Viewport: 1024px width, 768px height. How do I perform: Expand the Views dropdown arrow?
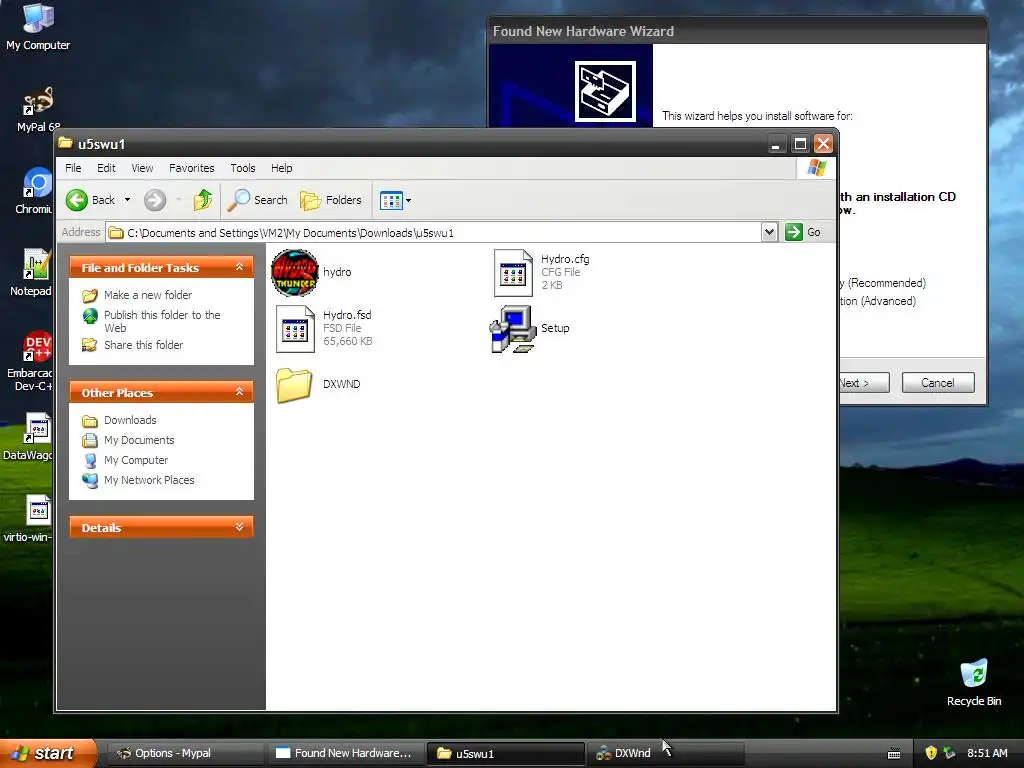[x=409, y=200]
